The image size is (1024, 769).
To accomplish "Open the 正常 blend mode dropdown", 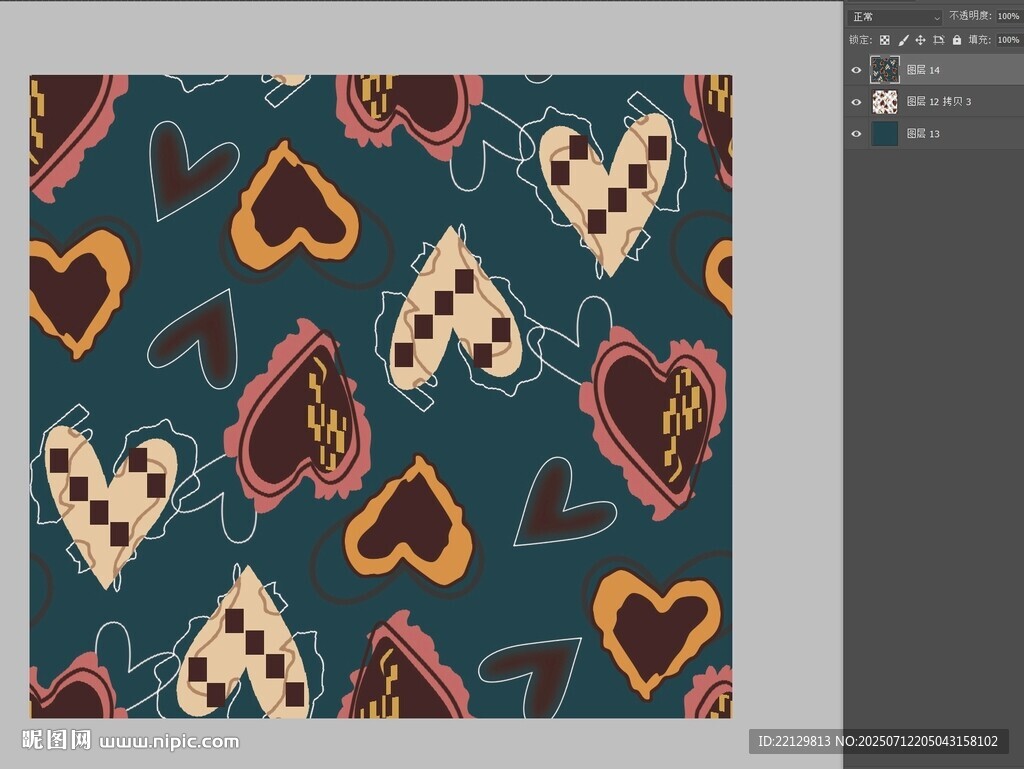I will coord(895,17).
